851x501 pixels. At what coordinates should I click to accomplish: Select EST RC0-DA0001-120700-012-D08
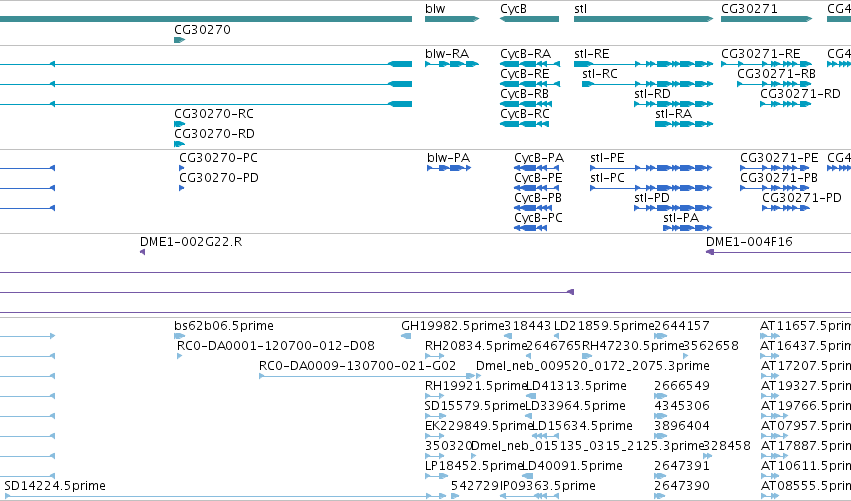click(276, 346)
